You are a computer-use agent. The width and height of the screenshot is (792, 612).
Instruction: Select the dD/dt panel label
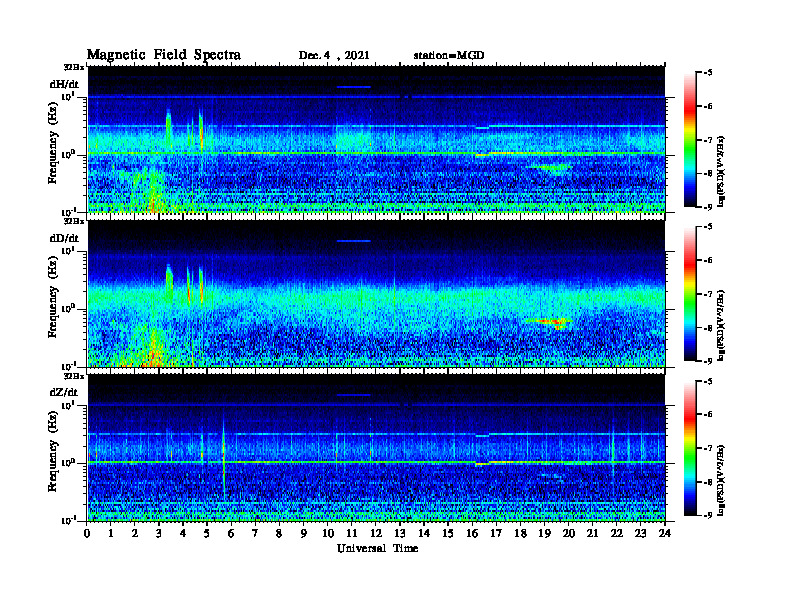pyautogui.click(x=64, y=238)
